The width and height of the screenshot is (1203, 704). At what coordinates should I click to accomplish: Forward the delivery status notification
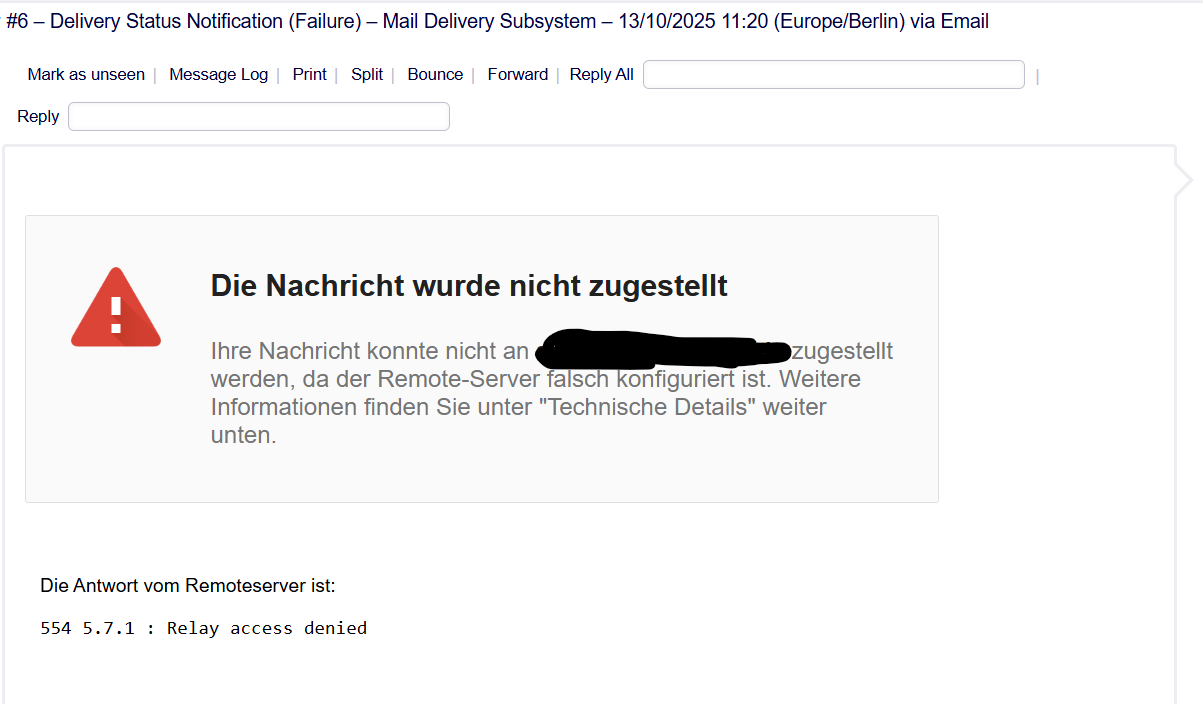pyautogui.click(x=517, y=75)
